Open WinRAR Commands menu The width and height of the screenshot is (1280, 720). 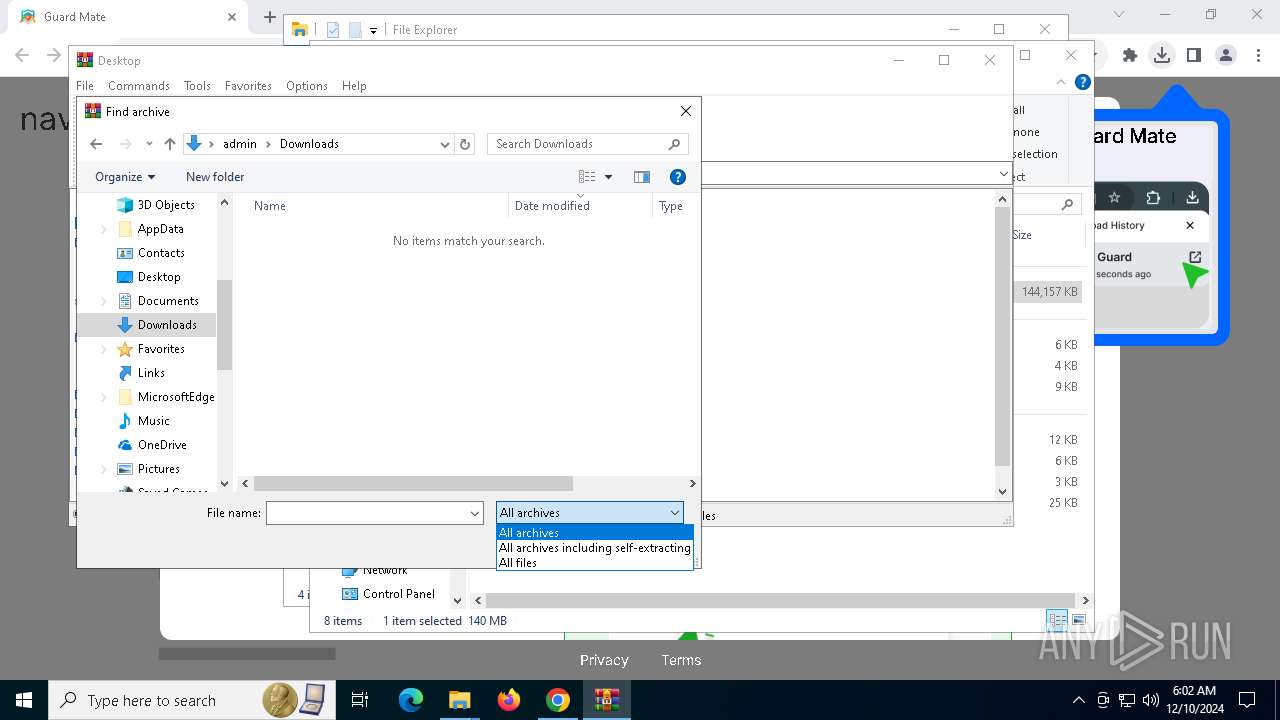[139, 86]
